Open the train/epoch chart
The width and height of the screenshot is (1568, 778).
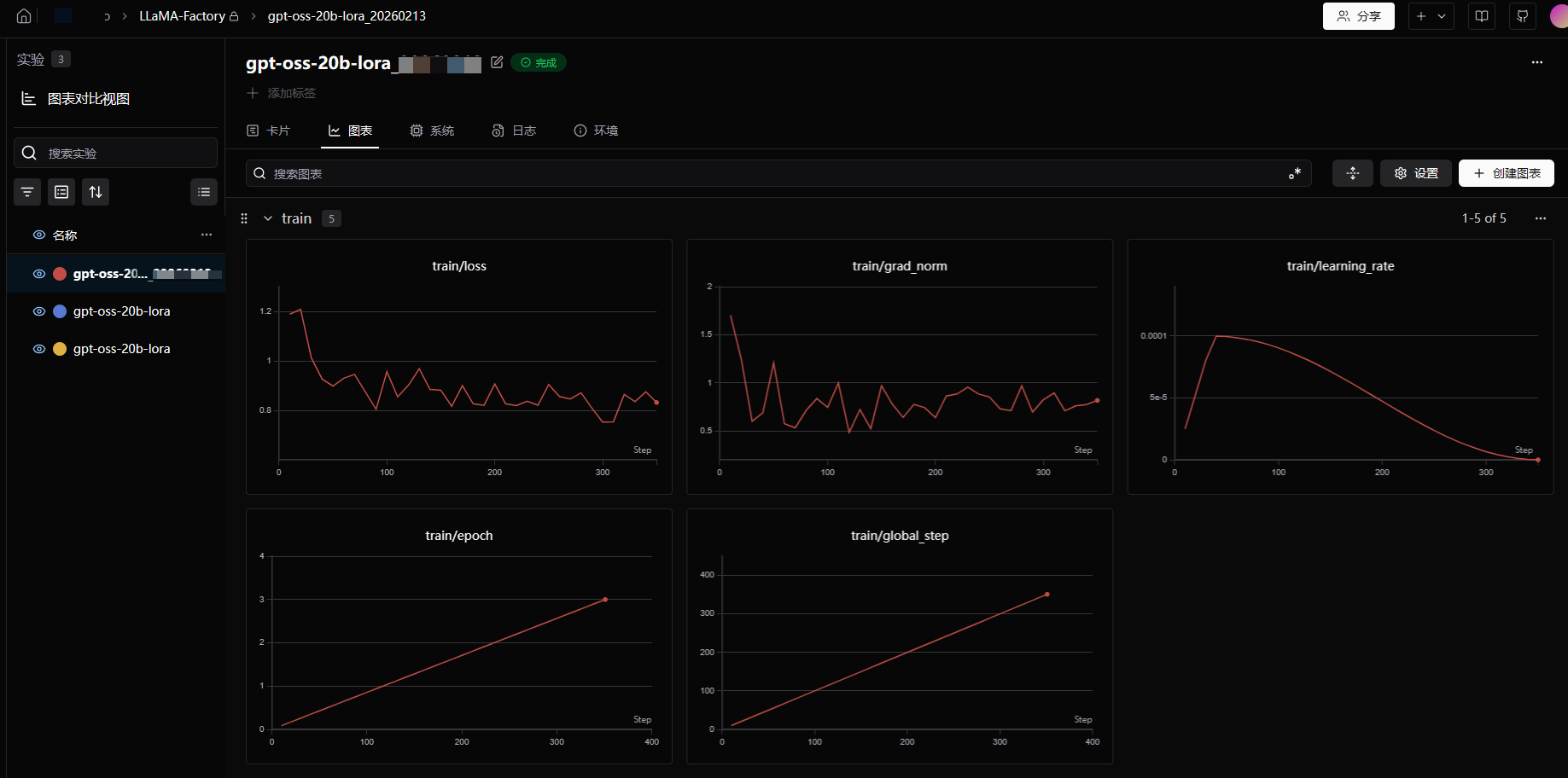point(459,636)
